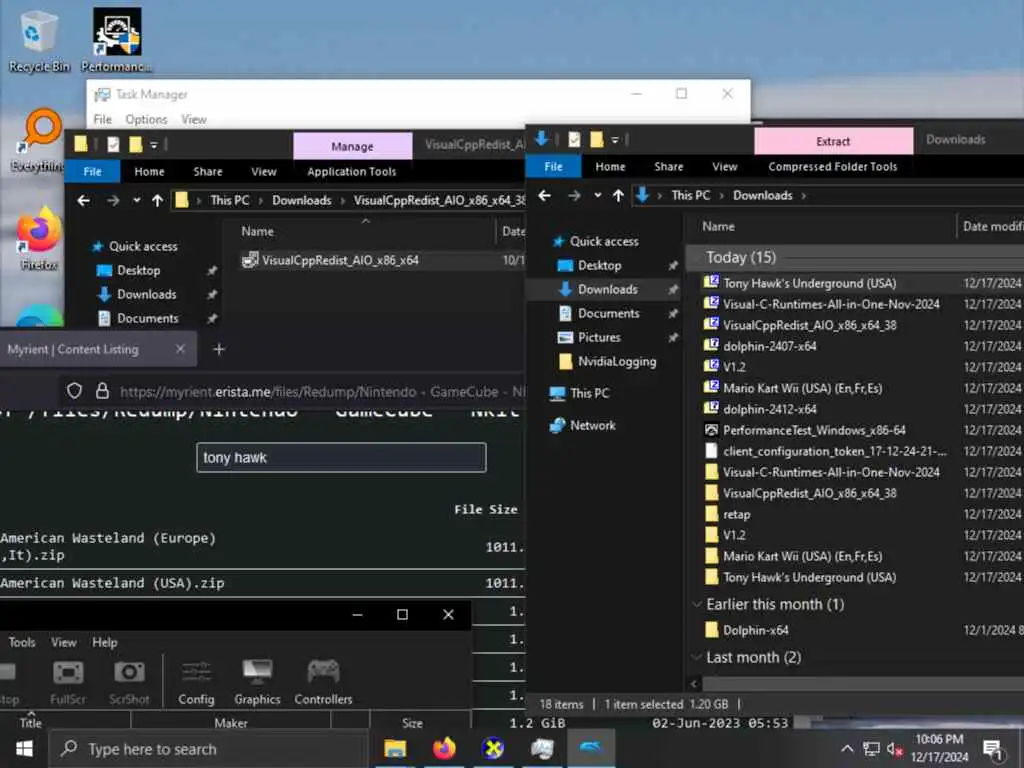The width and height of the screenshot is (1024, 768).
Task: Click the Windows Start button
Action: (24, 748)
